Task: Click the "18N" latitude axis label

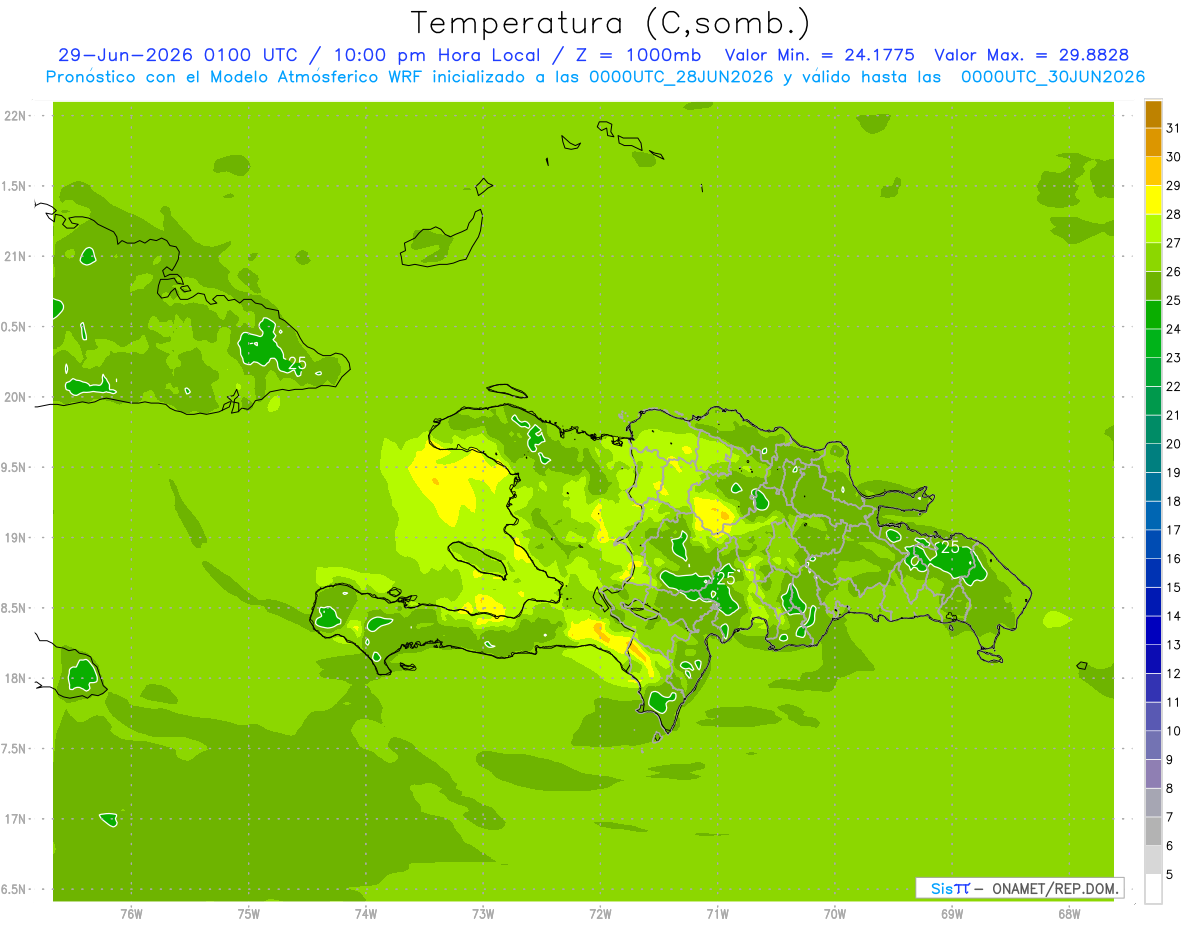Action: 15,678
